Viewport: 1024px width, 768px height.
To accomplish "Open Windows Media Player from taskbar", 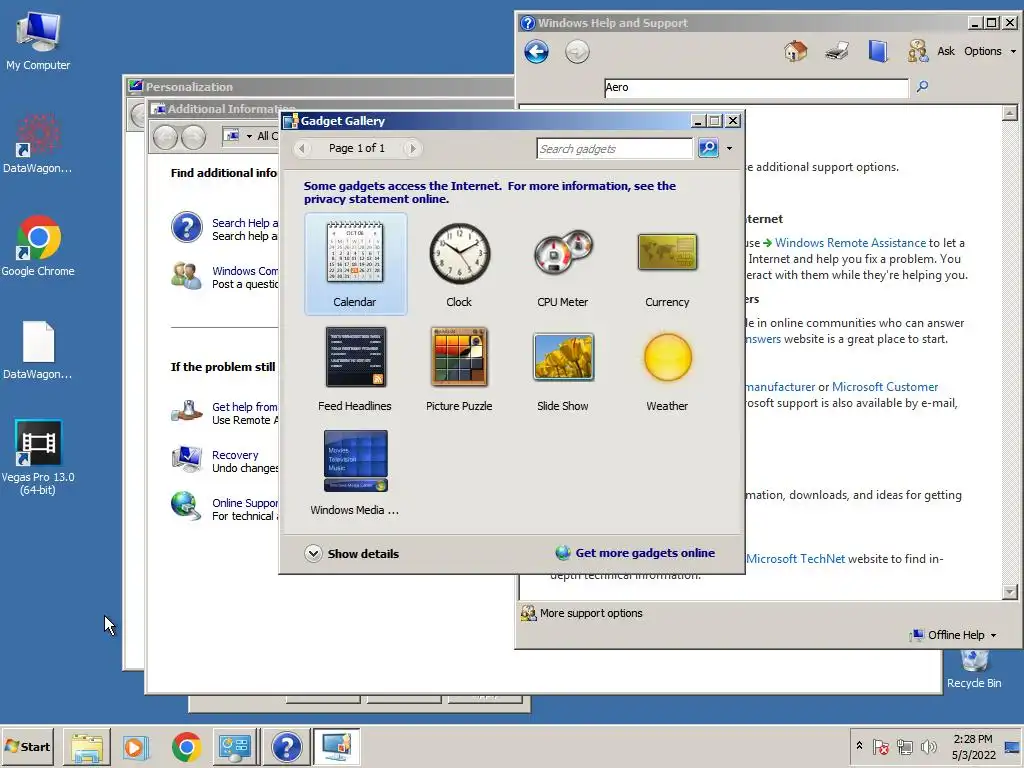I will [x=136, y=747].
